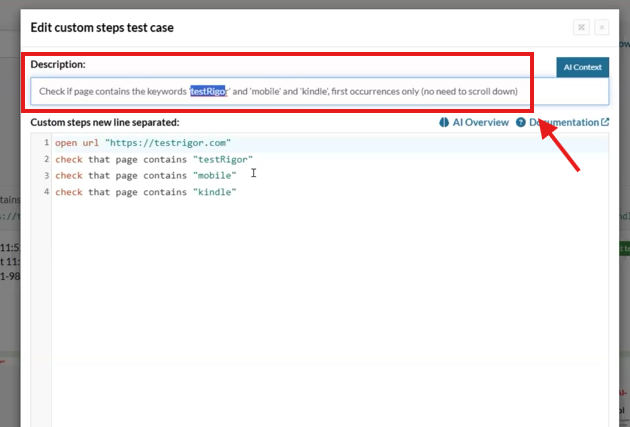This screenshot has width=630, height=427.
Task: Place cursor on check contains "kindle" line
Action: tap(146, 191)
